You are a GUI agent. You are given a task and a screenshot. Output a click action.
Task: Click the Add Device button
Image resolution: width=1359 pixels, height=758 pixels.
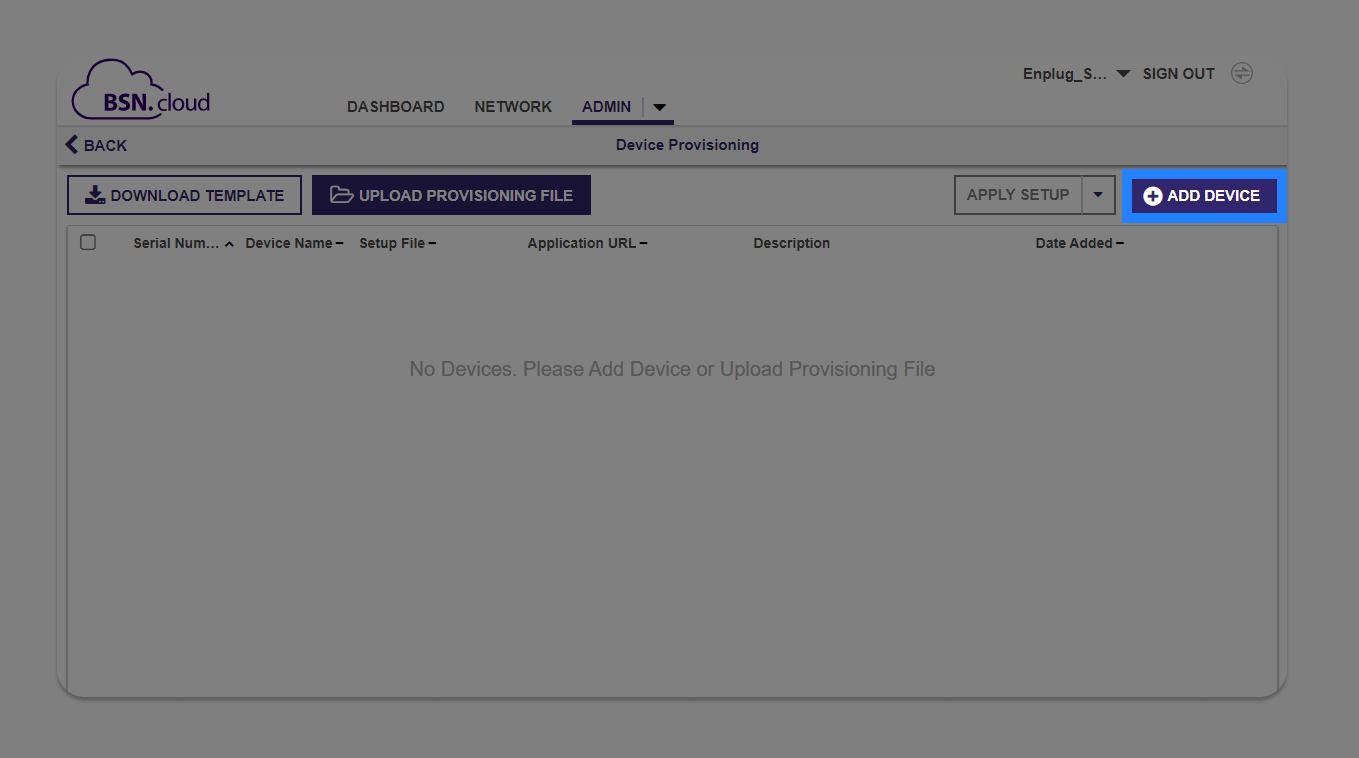[x=1203, y=196]
